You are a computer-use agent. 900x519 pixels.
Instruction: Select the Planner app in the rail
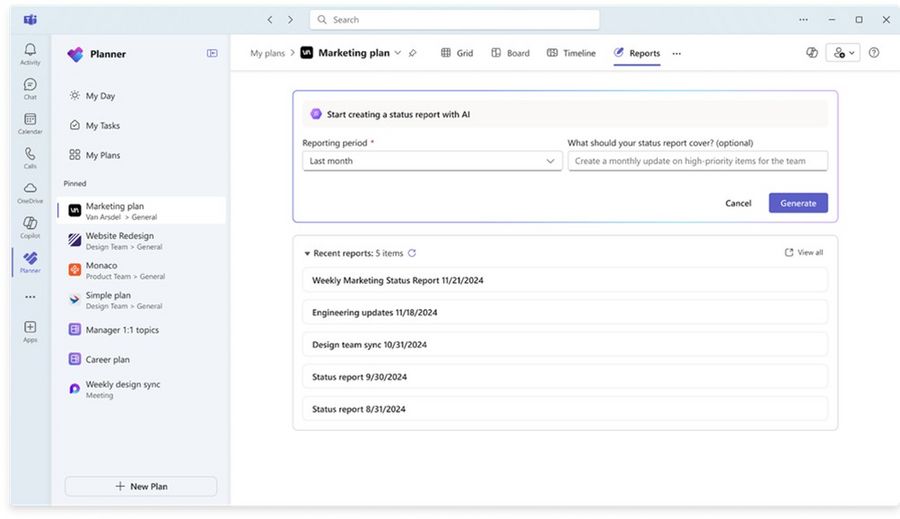point(30,262)
